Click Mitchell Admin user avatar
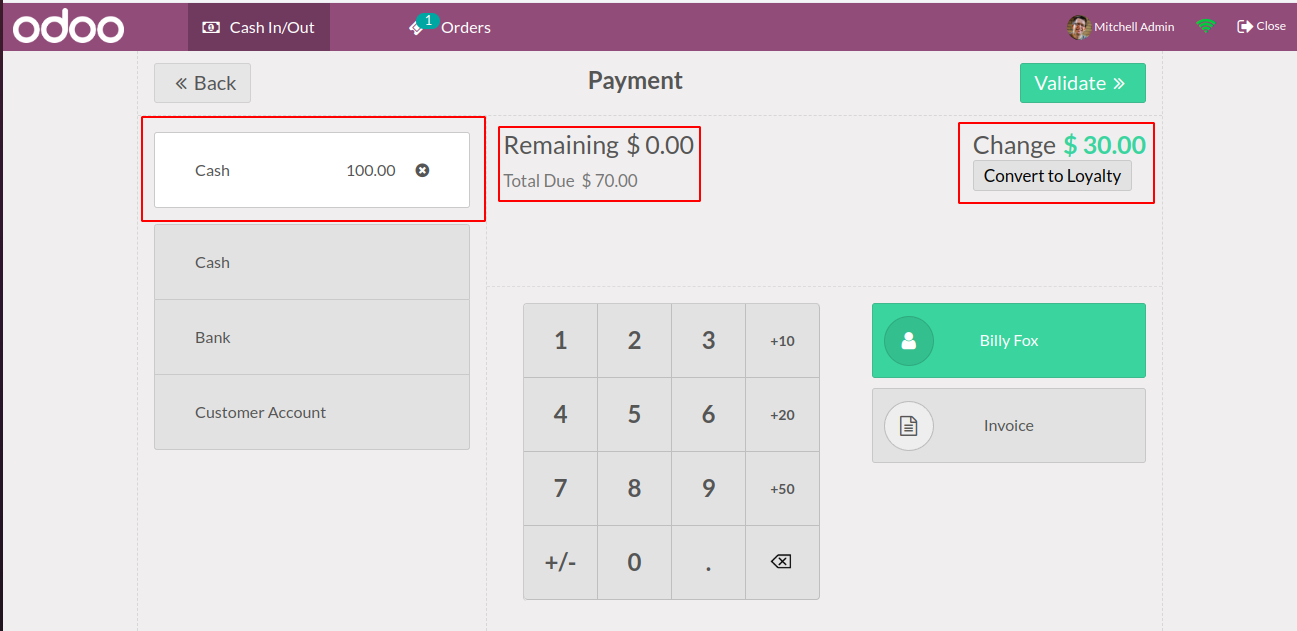The image size is (1297, 631). [x=1078, y=27]
